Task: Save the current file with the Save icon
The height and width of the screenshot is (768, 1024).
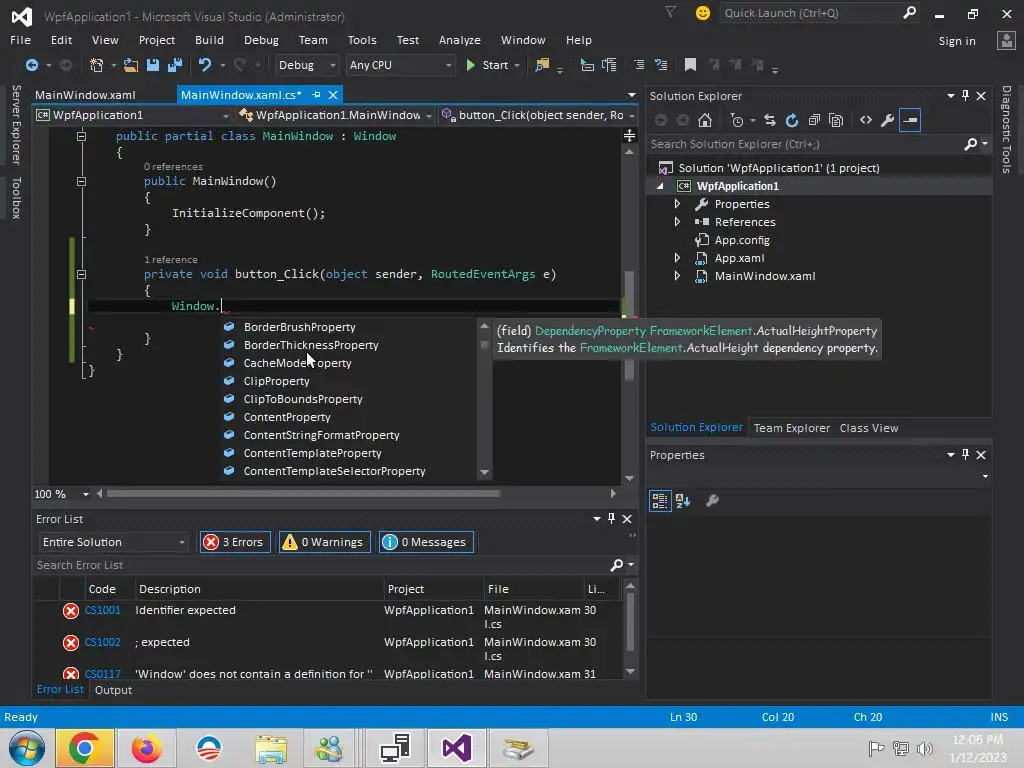Action: (x=153, y=65)
